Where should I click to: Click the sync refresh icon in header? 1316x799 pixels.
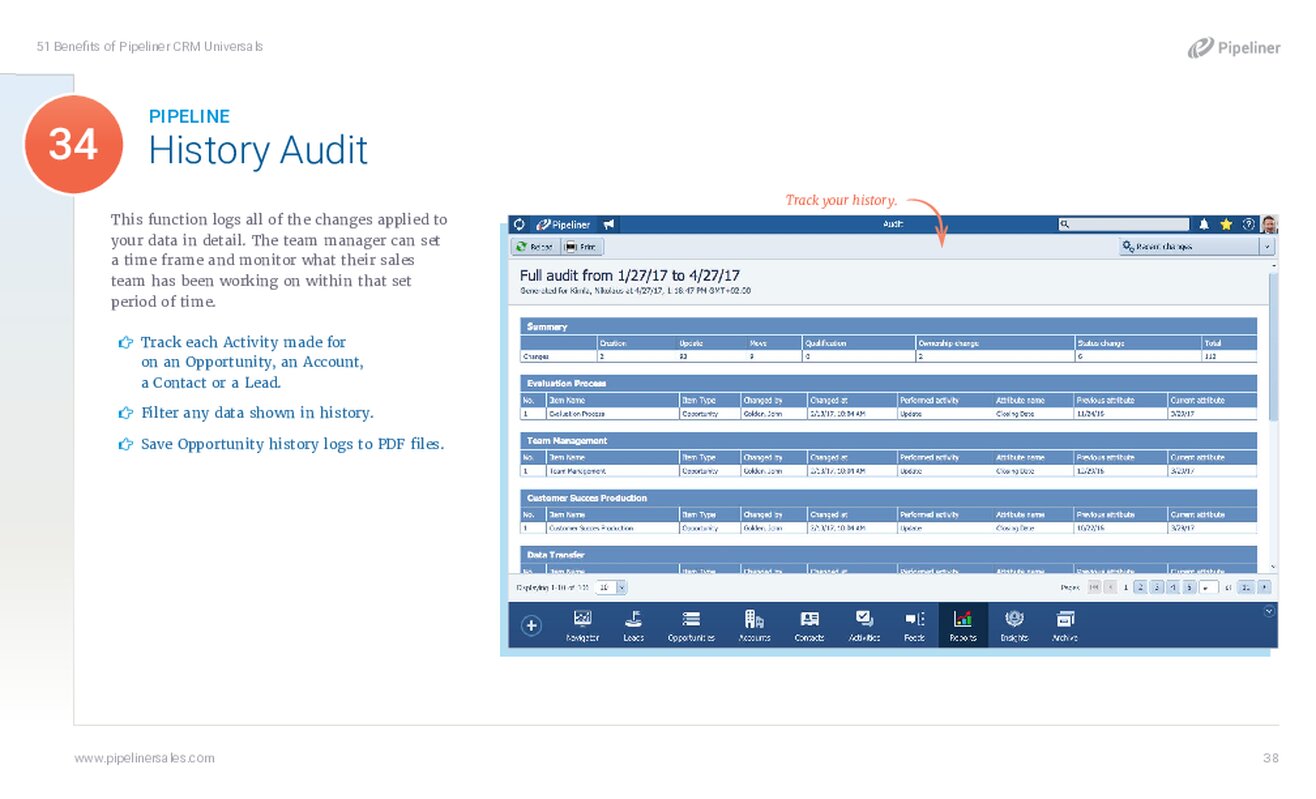pyautogui.click(x=519, y=225)
